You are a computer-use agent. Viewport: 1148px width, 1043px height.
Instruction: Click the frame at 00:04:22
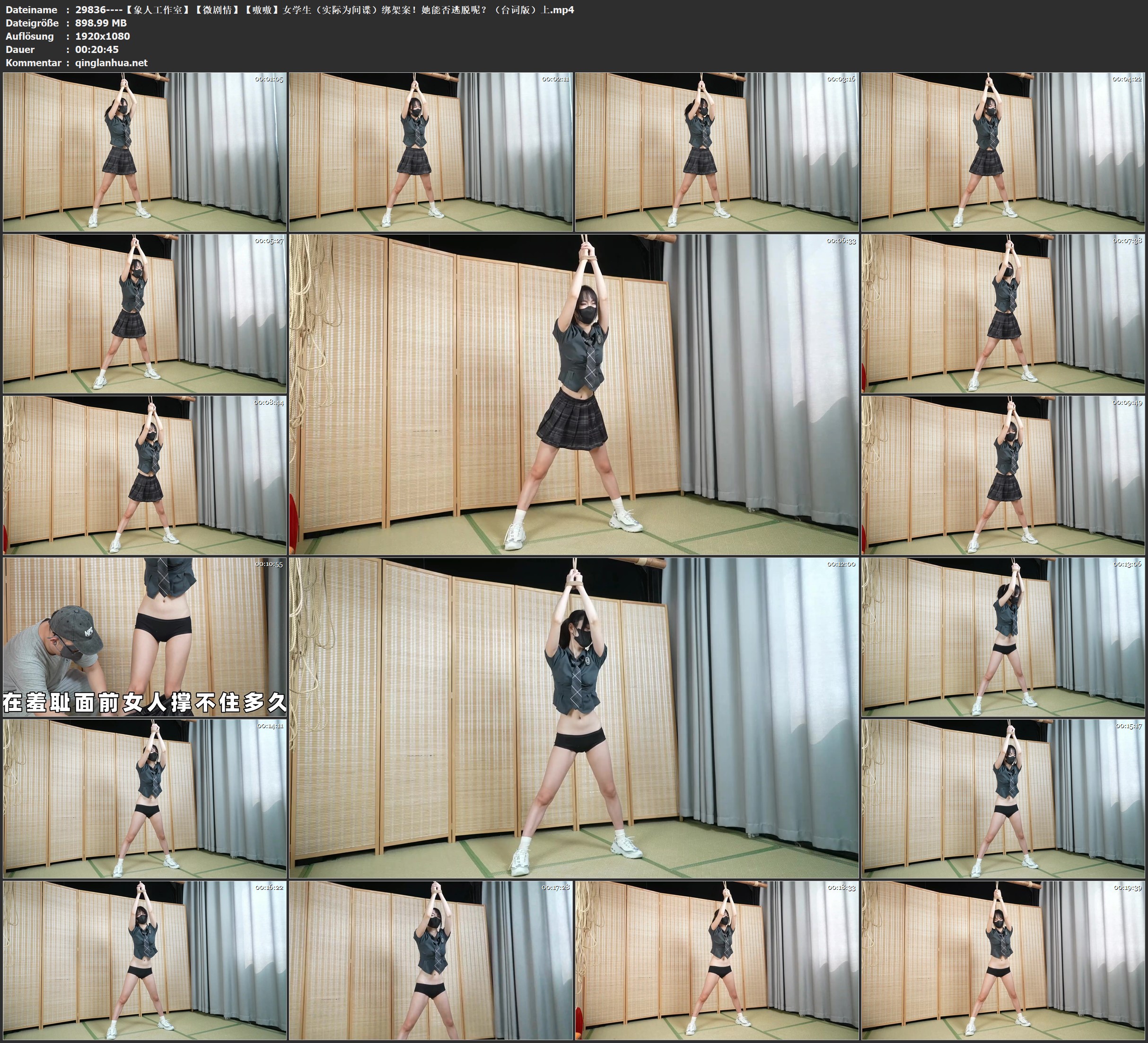(1003, 151)
